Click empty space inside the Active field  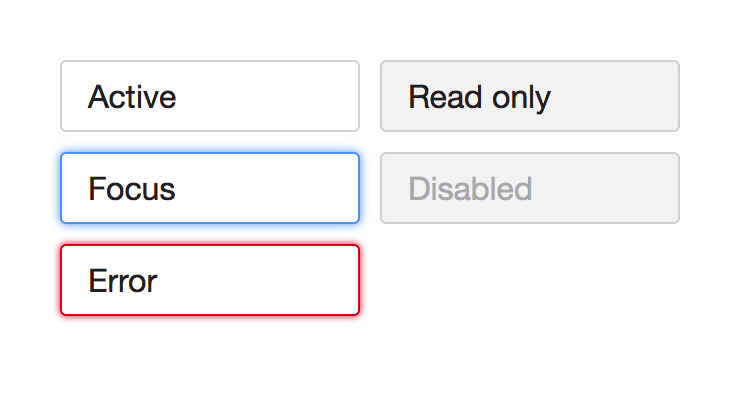[280, 96]
